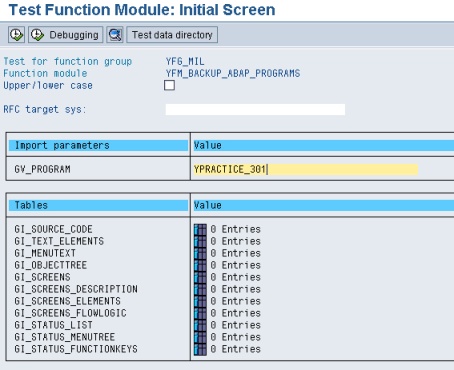
Task: Select the GI_STATUS_MENUTREE table name
Action: [65, 337]
